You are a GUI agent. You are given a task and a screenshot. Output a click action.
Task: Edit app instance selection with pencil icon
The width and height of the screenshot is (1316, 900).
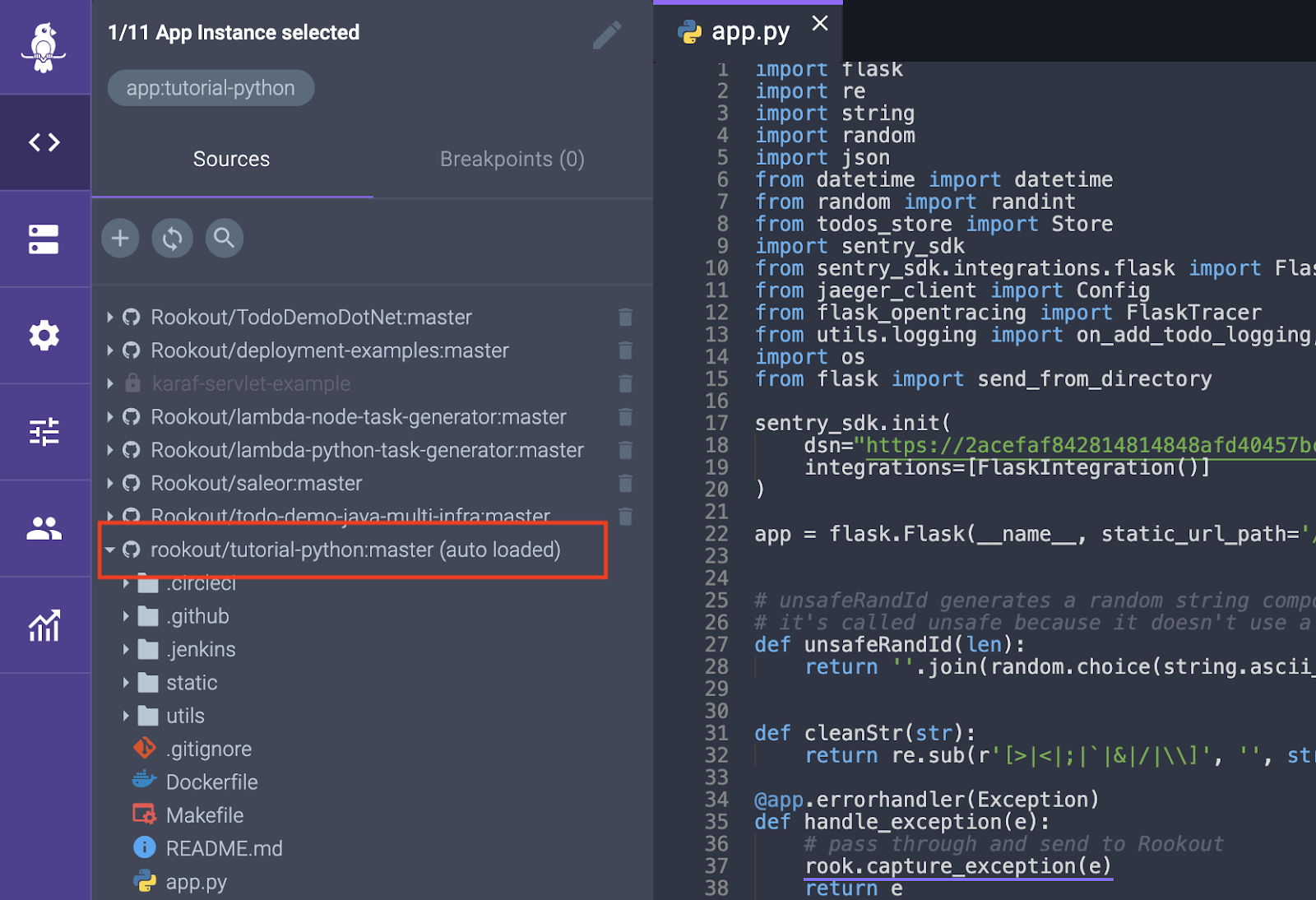pos(607,35)
